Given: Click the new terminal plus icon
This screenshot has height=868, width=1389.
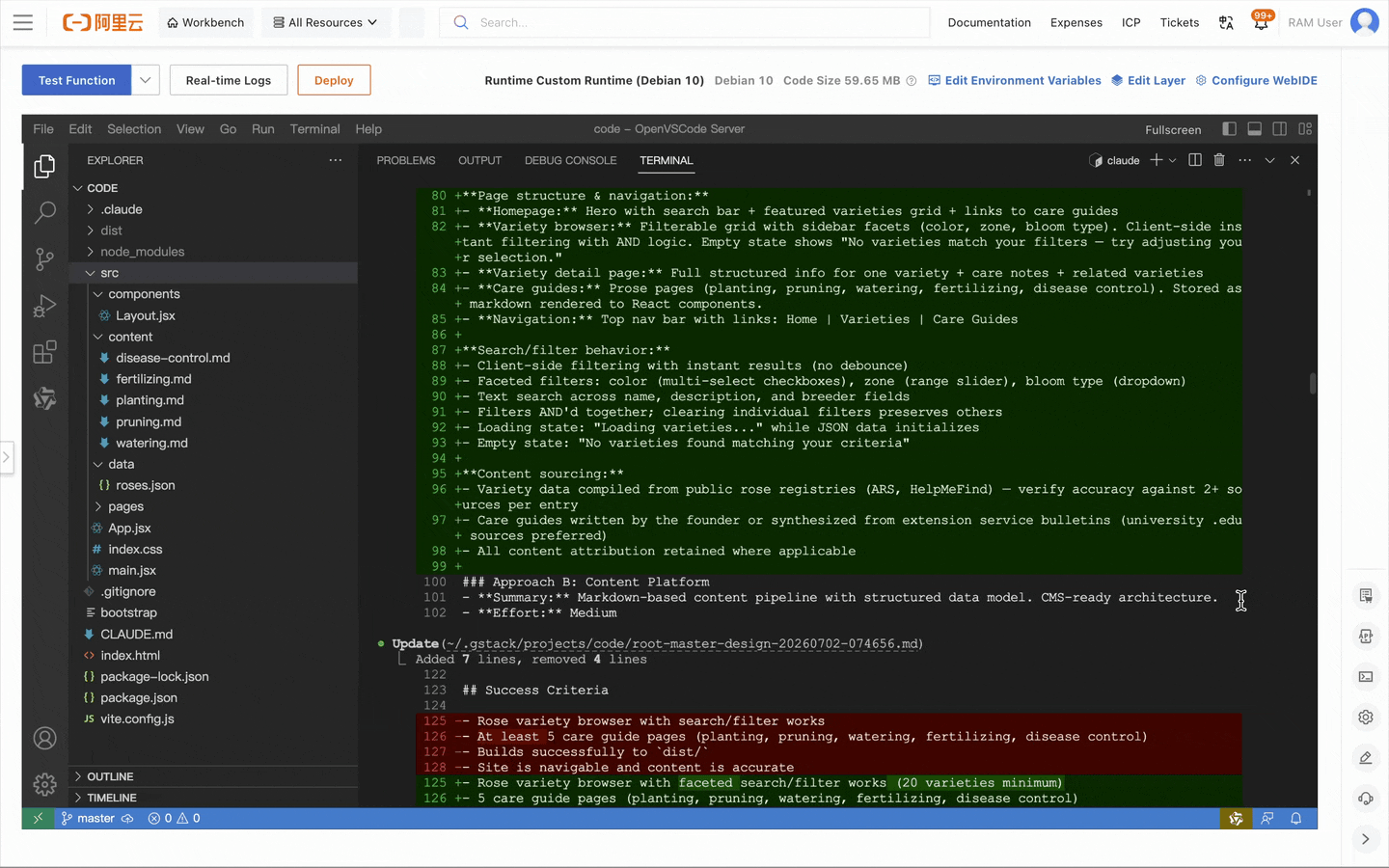Looking at the screenshot, I should pyautogui.click(x=1156, y=160).
